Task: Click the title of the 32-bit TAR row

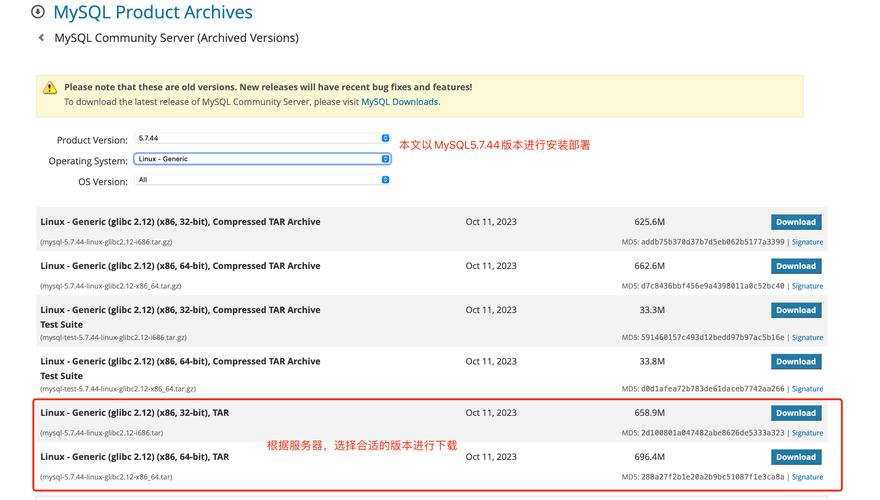Action: [135, 413]
